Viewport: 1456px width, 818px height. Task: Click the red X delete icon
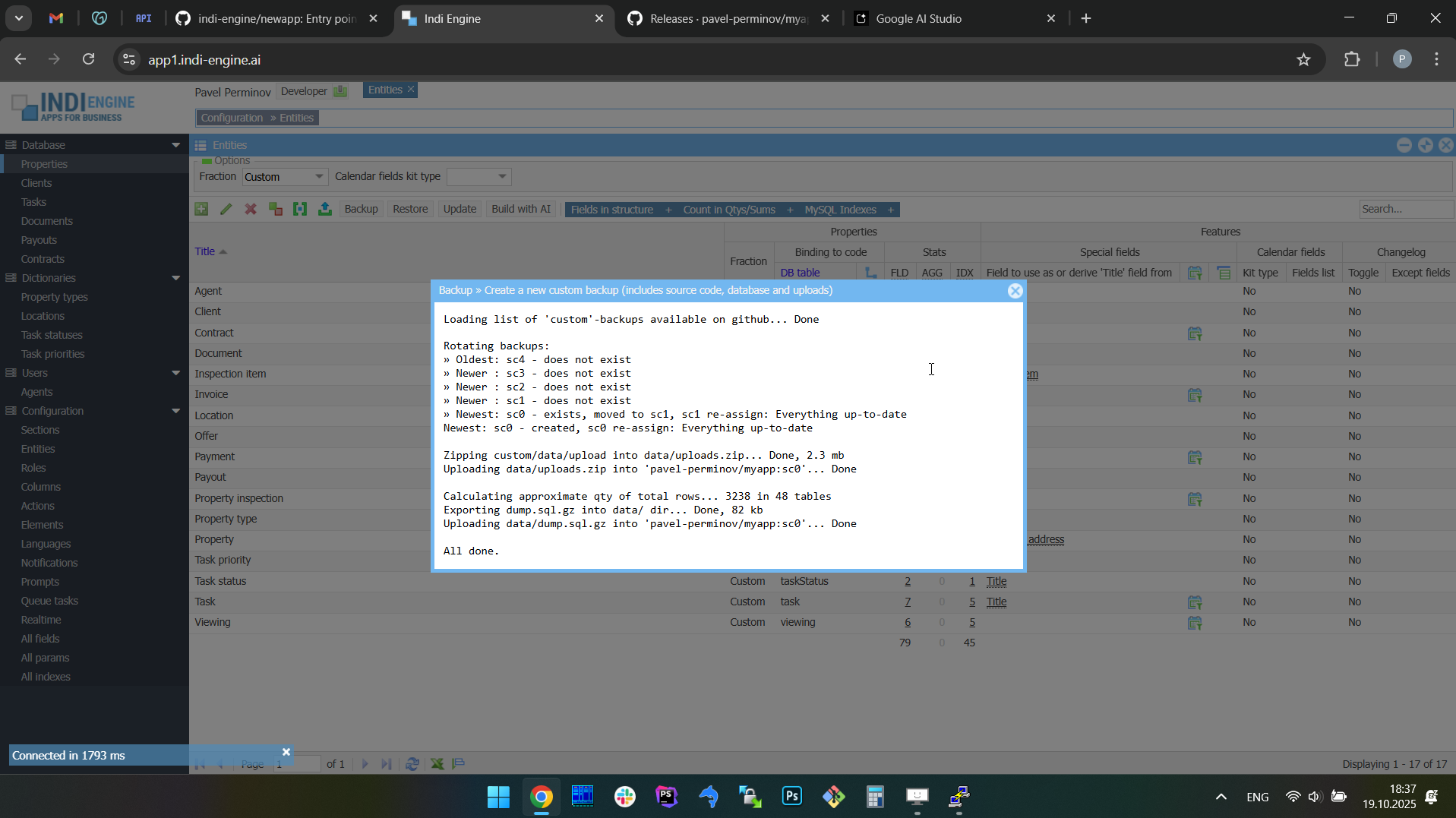tap(251, 210)
